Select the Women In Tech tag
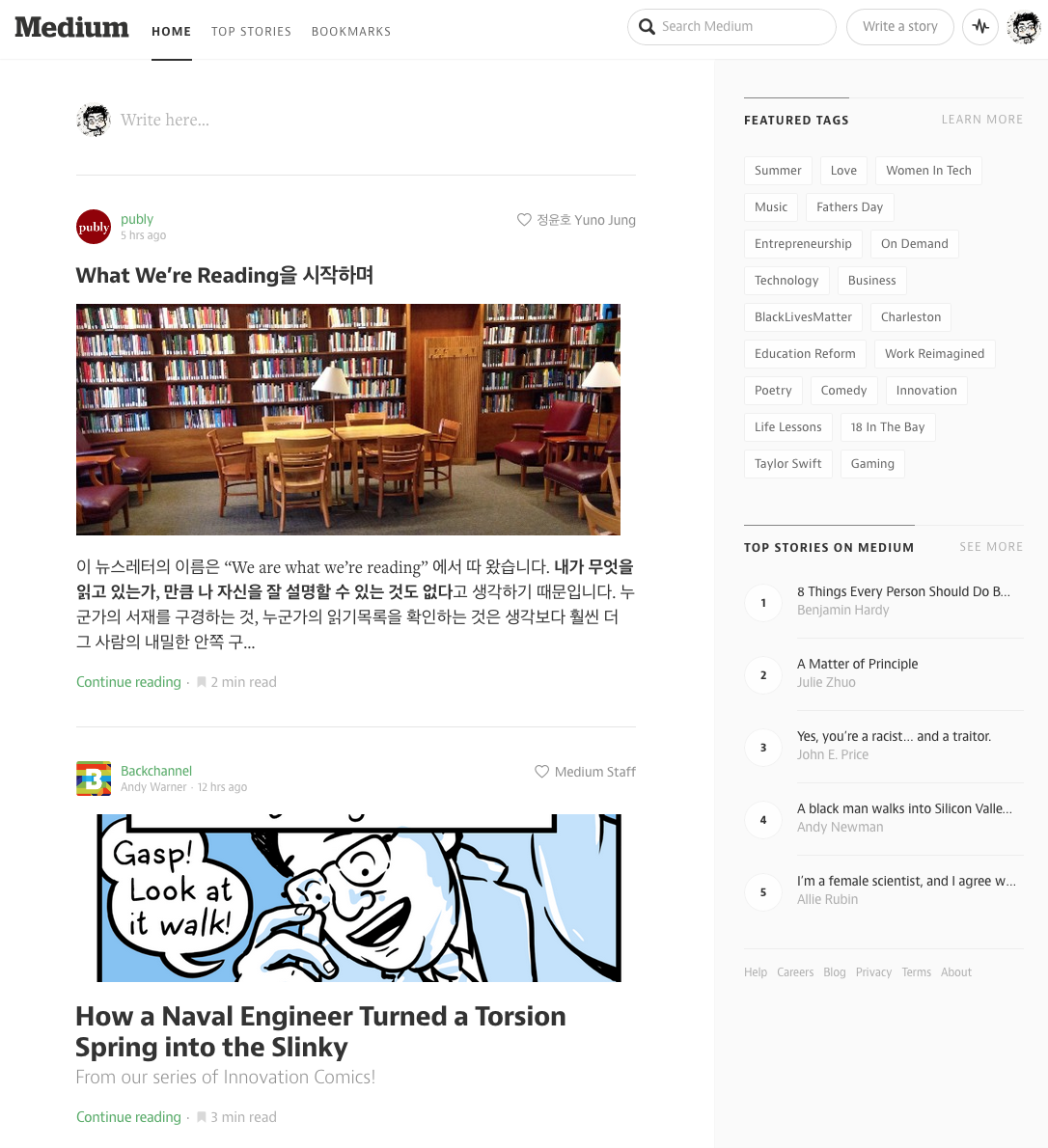This screenshot has width=1048, height=1148. point(928,171)
